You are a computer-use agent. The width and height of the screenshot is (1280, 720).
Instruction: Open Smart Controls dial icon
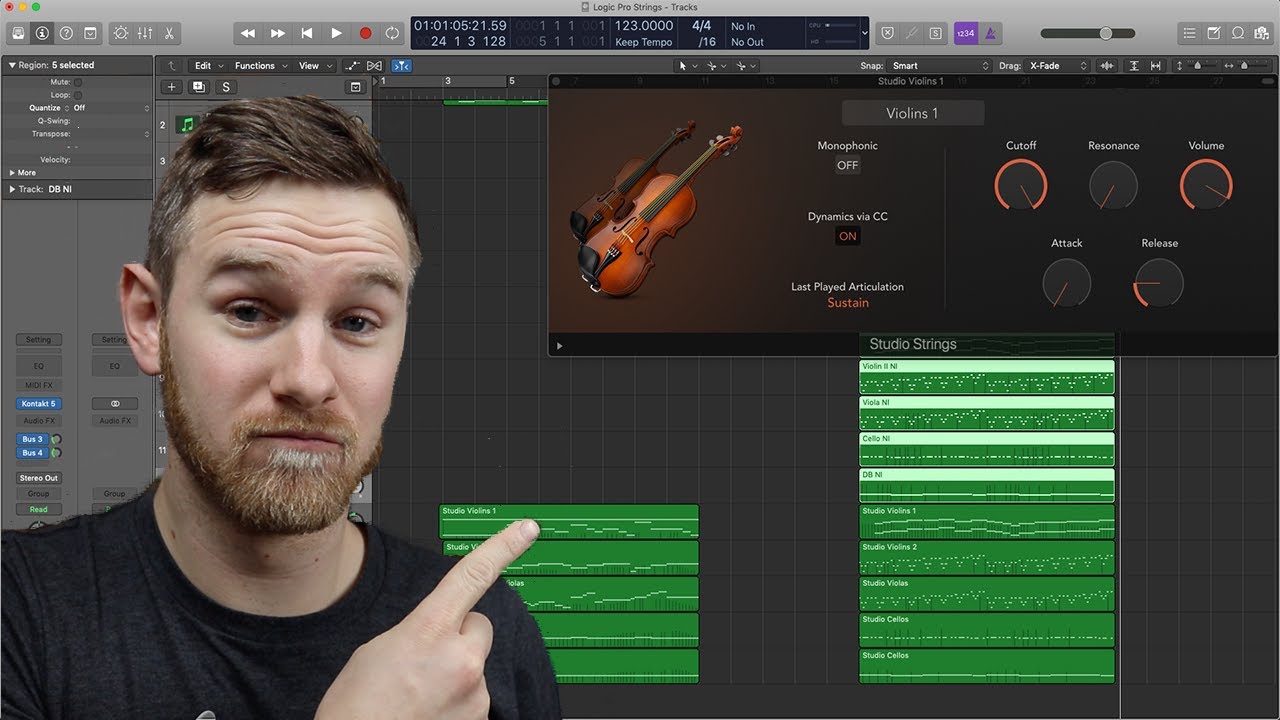(121, 33)
